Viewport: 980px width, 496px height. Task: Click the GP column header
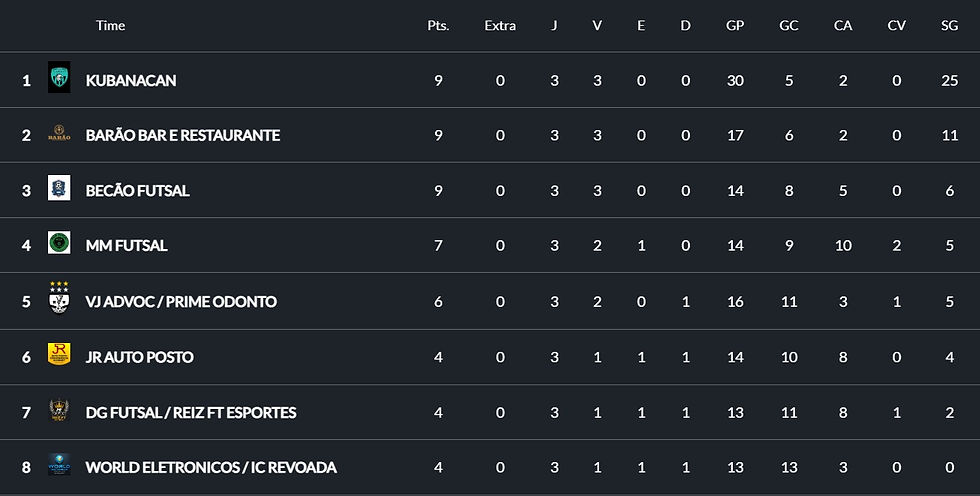click(x=735, y=26)
